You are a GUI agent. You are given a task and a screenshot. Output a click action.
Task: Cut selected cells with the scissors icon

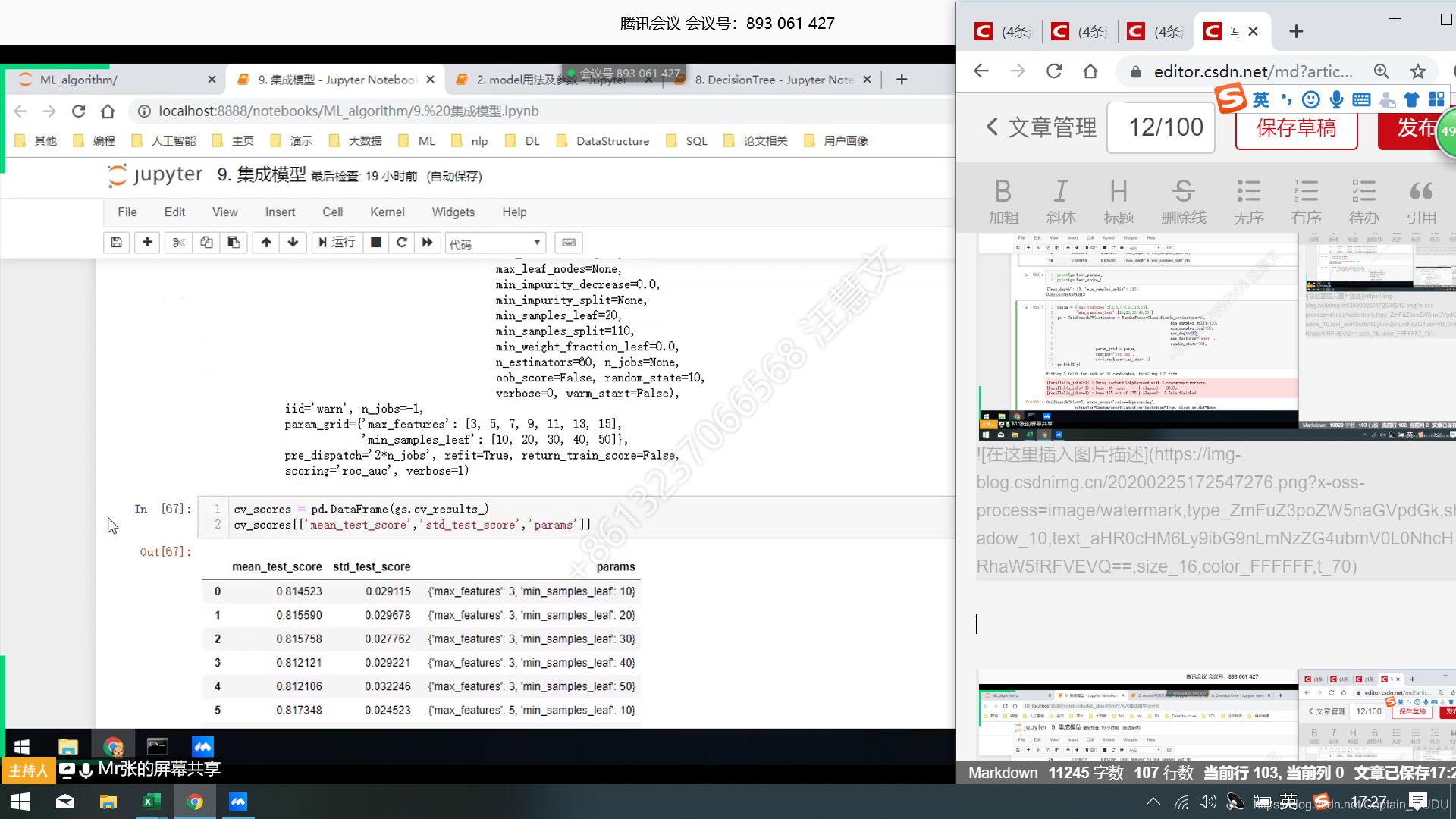(179, 243)
